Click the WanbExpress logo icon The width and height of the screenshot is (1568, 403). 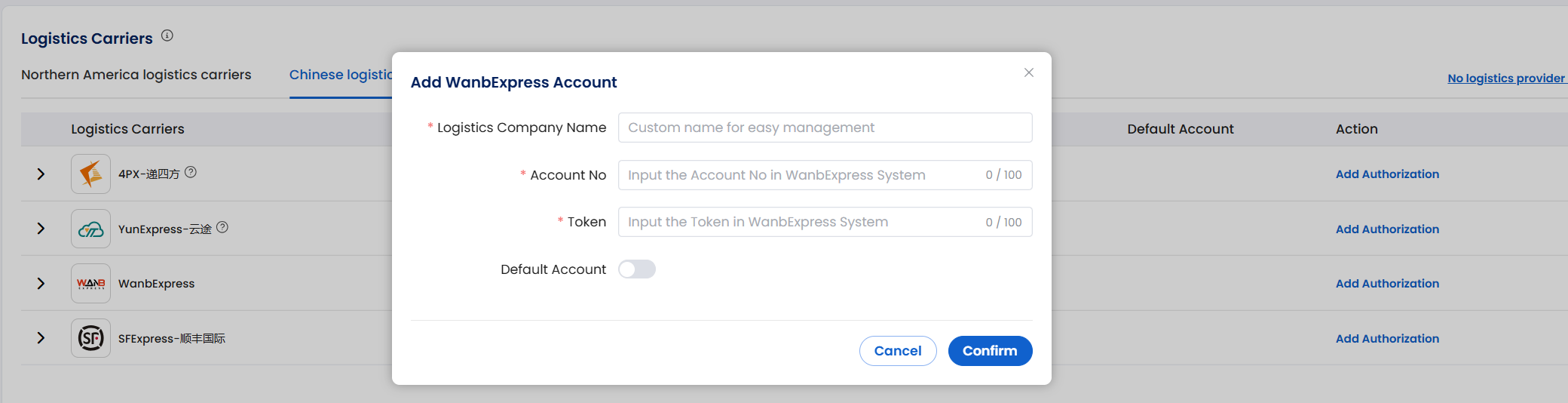[x=90, y=284]
